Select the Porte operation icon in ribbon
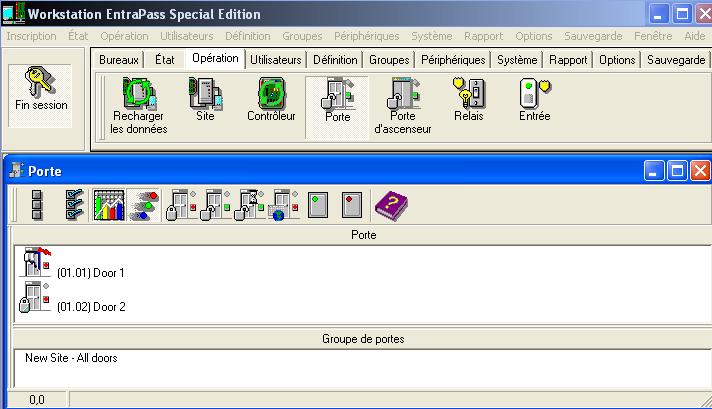The image size is (712, 409). pos(337,94)
